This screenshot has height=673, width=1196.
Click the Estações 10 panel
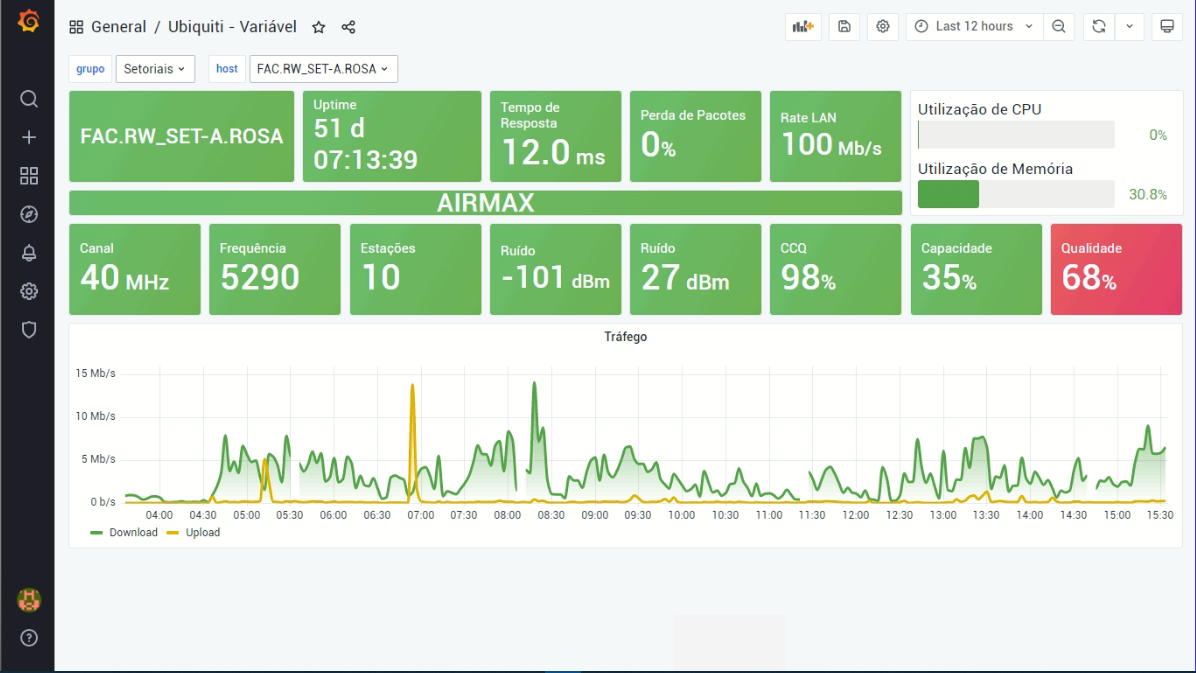click(x=416, y=269)
